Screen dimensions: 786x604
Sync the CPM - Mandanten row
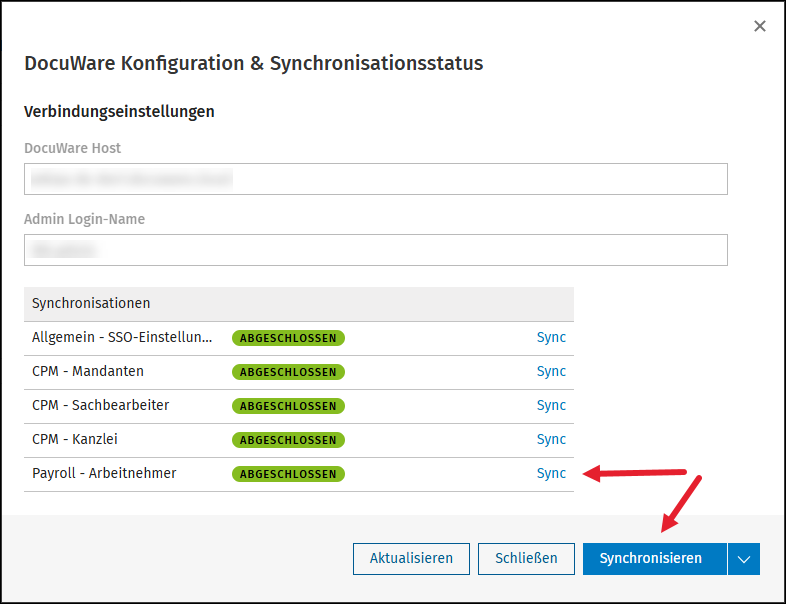[x=551, y=371]
